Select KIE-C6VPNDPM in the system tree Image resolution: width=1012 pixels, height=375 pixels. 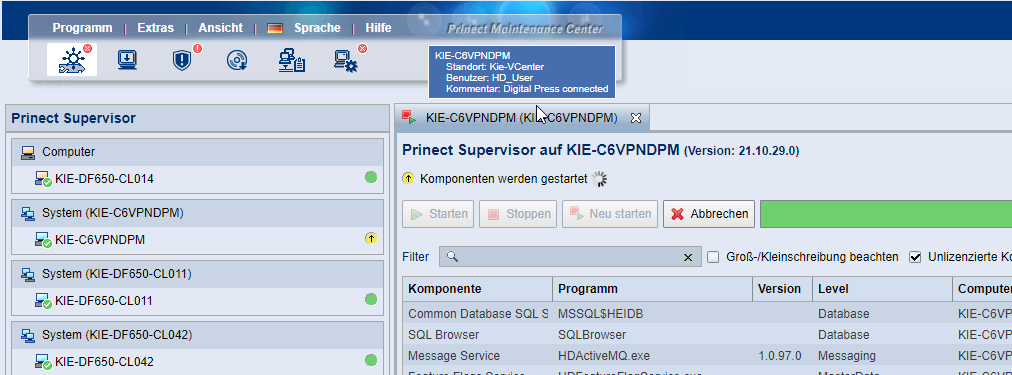click(197, 239)
